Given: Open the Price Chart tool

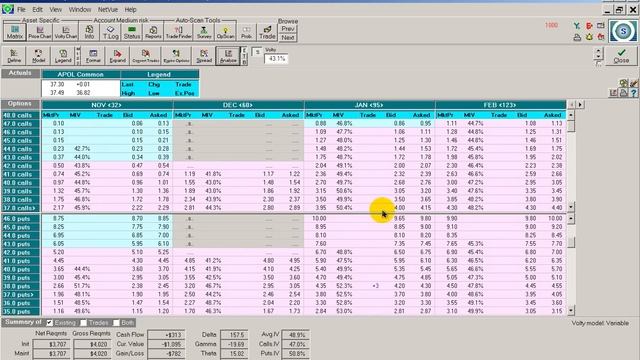Looking at the screenshot, I should pos(40,32).
